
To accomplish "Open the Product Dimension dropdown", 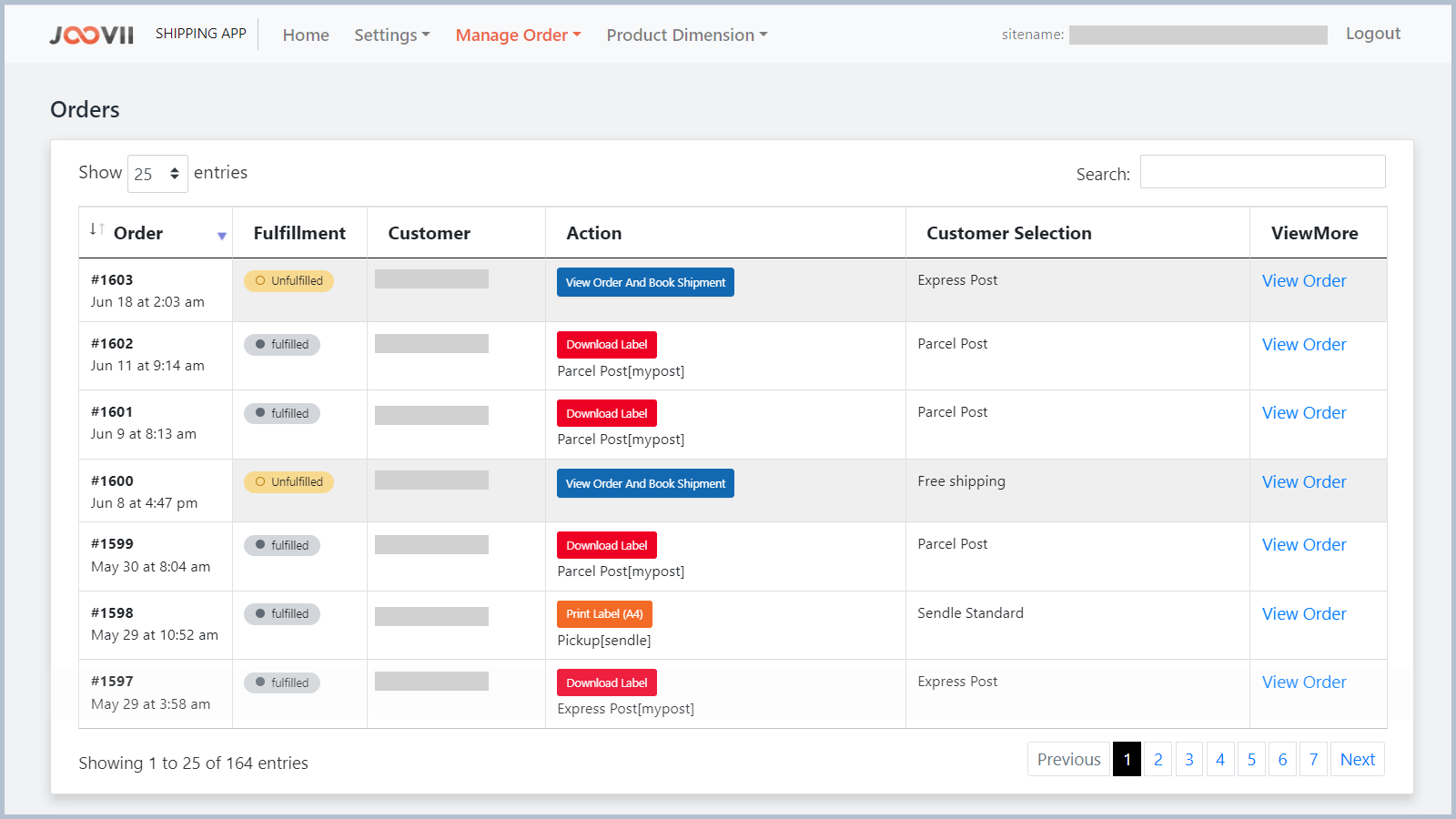I will [x=686, y=35].
